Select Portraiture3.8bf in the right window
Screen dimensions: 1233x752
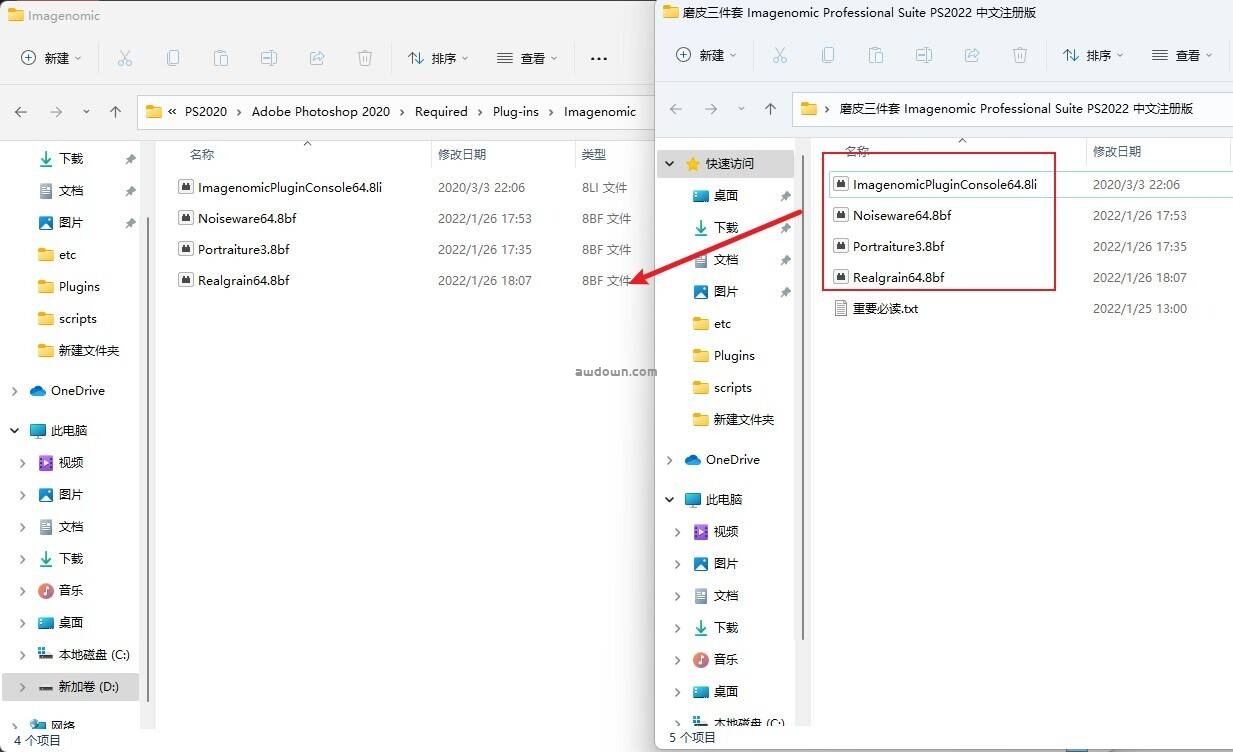click(x=898, y=246)
